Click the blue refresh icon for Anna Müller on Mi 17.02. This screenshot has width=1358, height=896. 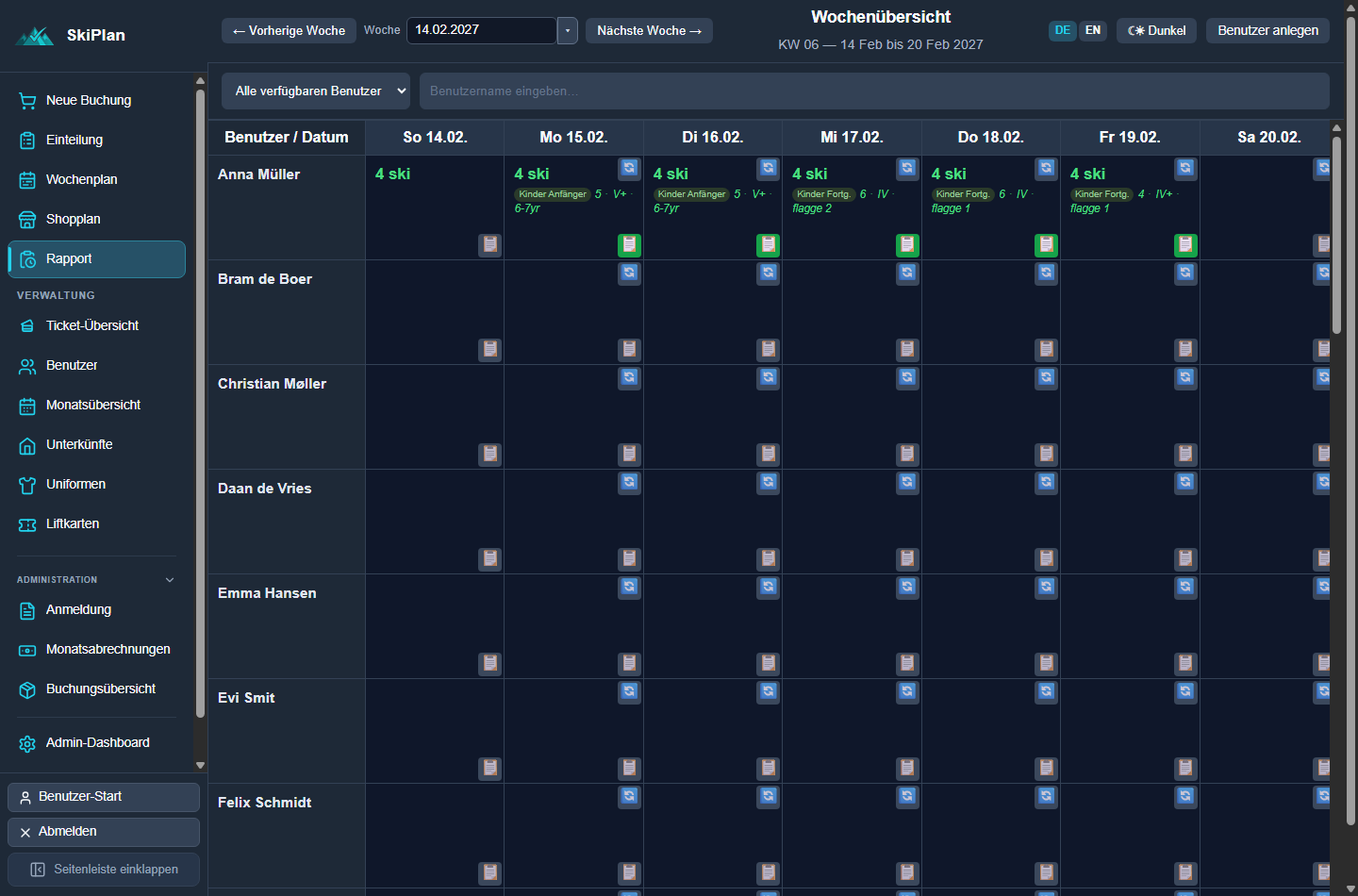tap(907, 169)
